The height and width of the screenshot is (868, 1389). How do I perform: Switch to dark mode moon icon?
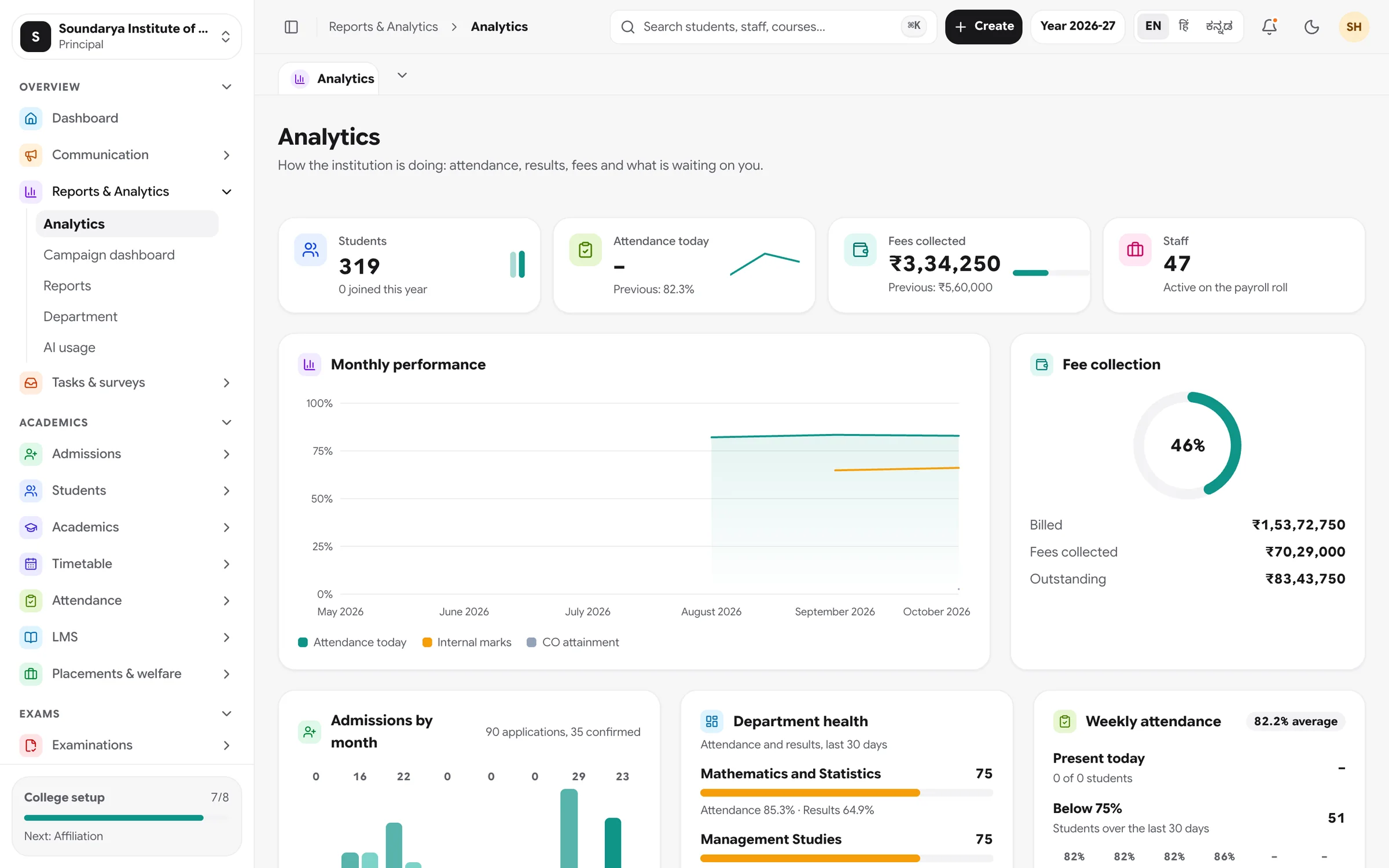pos(1311,27)
